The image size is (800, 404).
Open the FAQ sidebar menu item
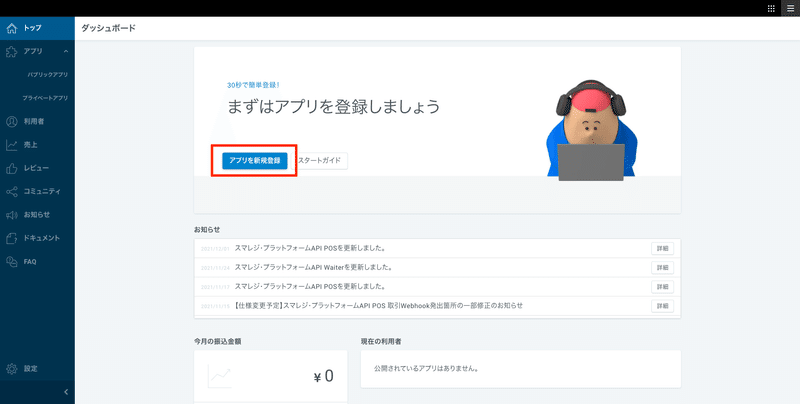click(37, 262)
